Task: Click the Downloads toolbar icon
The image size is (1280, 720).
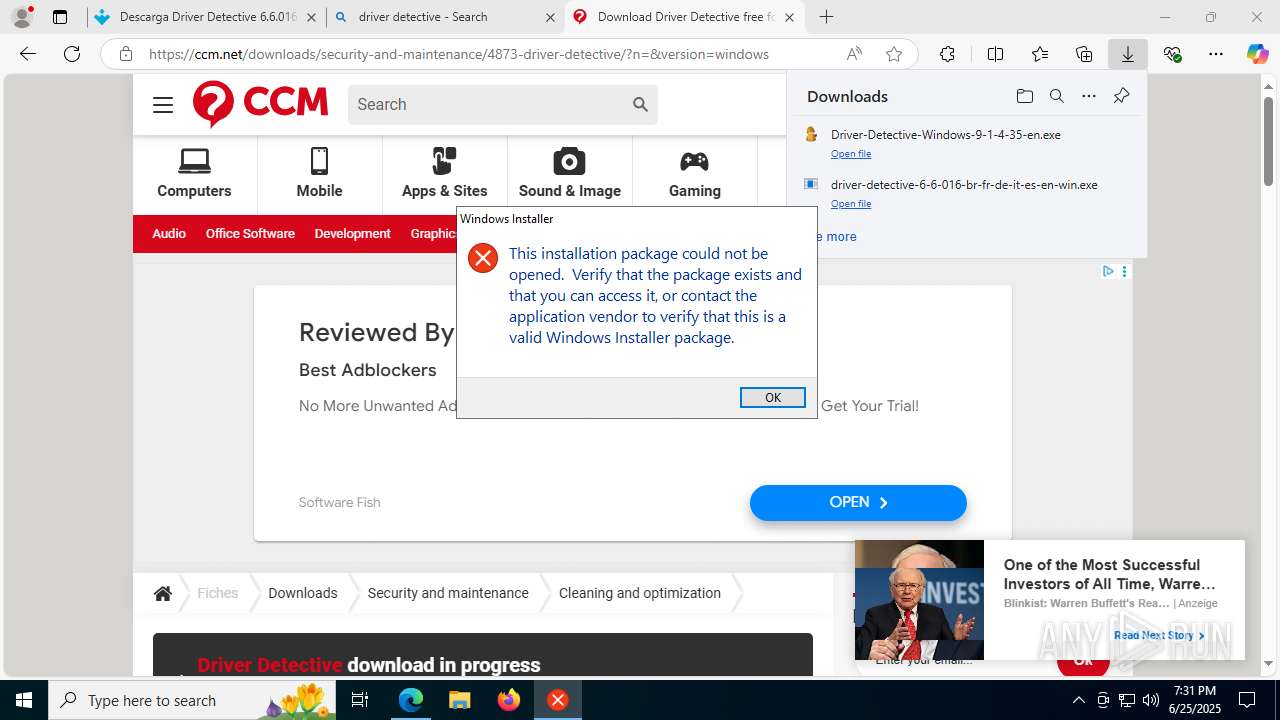Action: point(1128,54)
